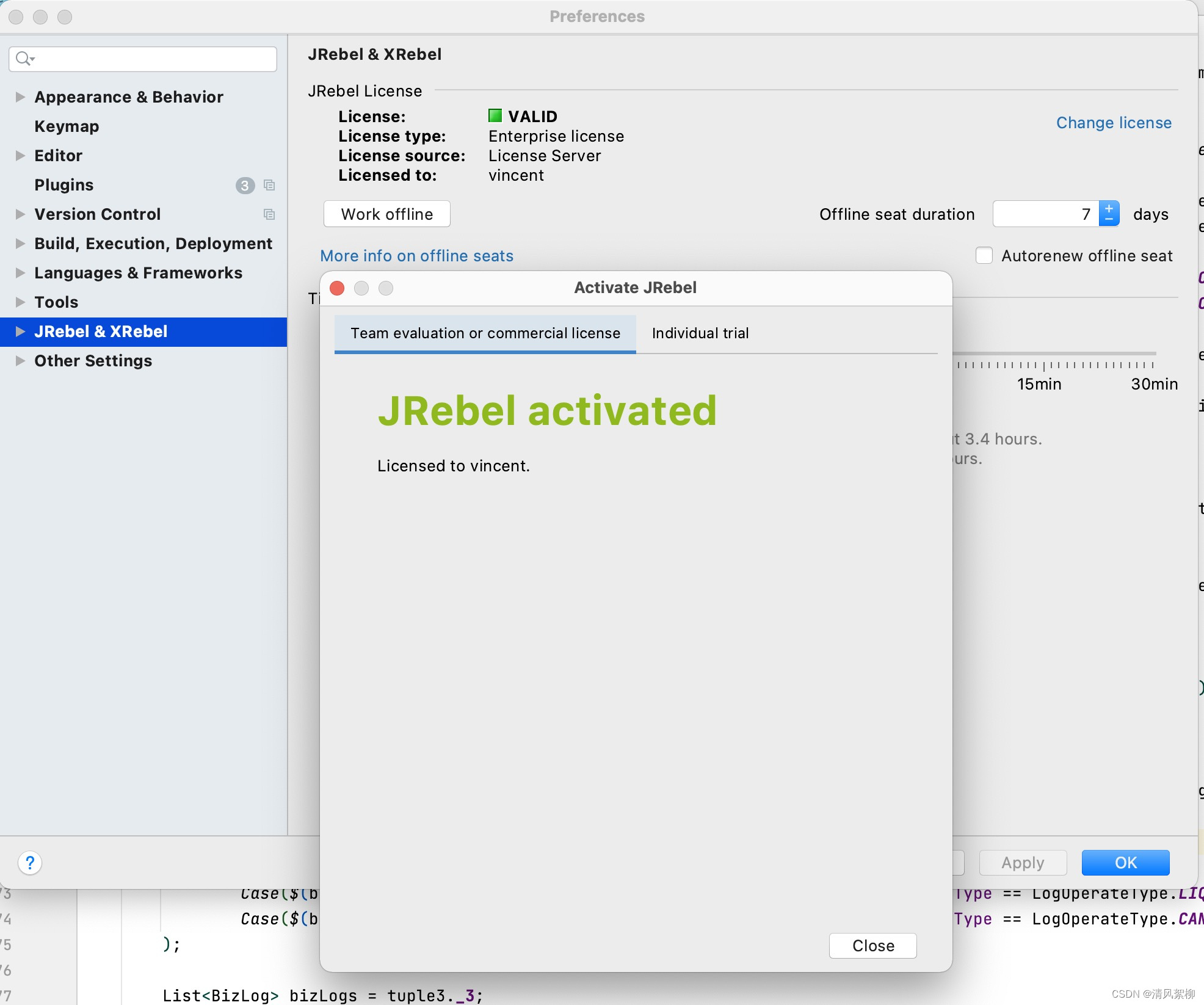Click the copy-settings icon beside Version Control

click(x=269, y=215)
